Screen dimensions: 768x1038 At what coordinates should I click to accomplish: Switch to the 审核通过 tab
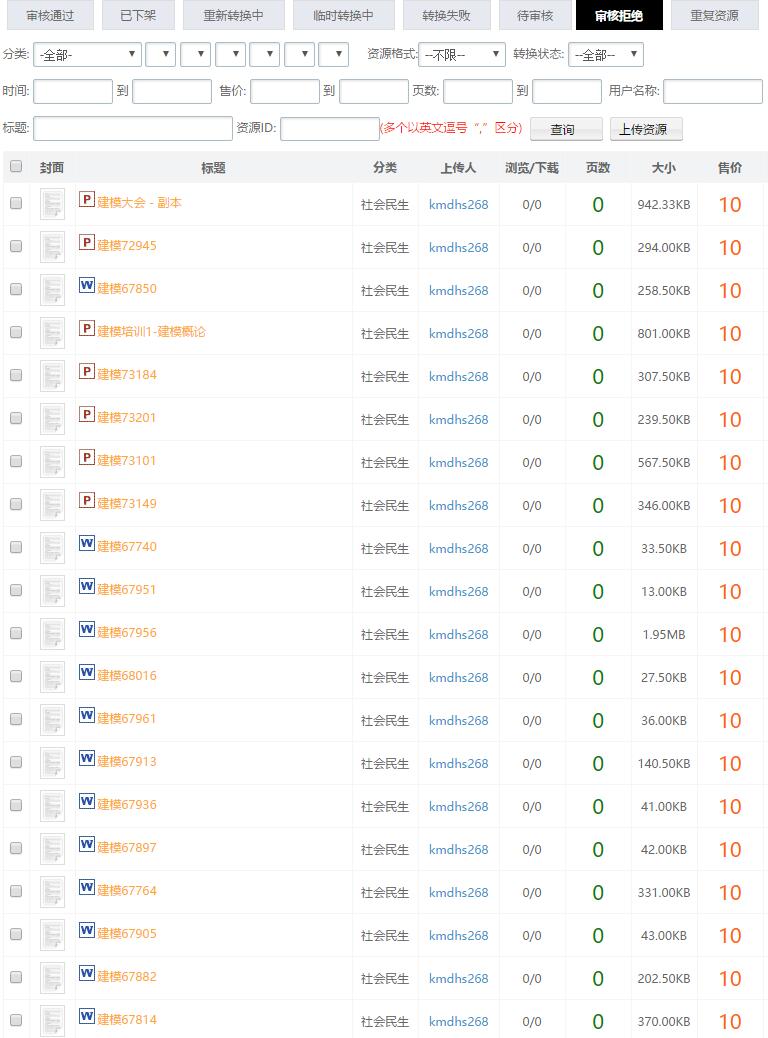[x=50, y=15]
